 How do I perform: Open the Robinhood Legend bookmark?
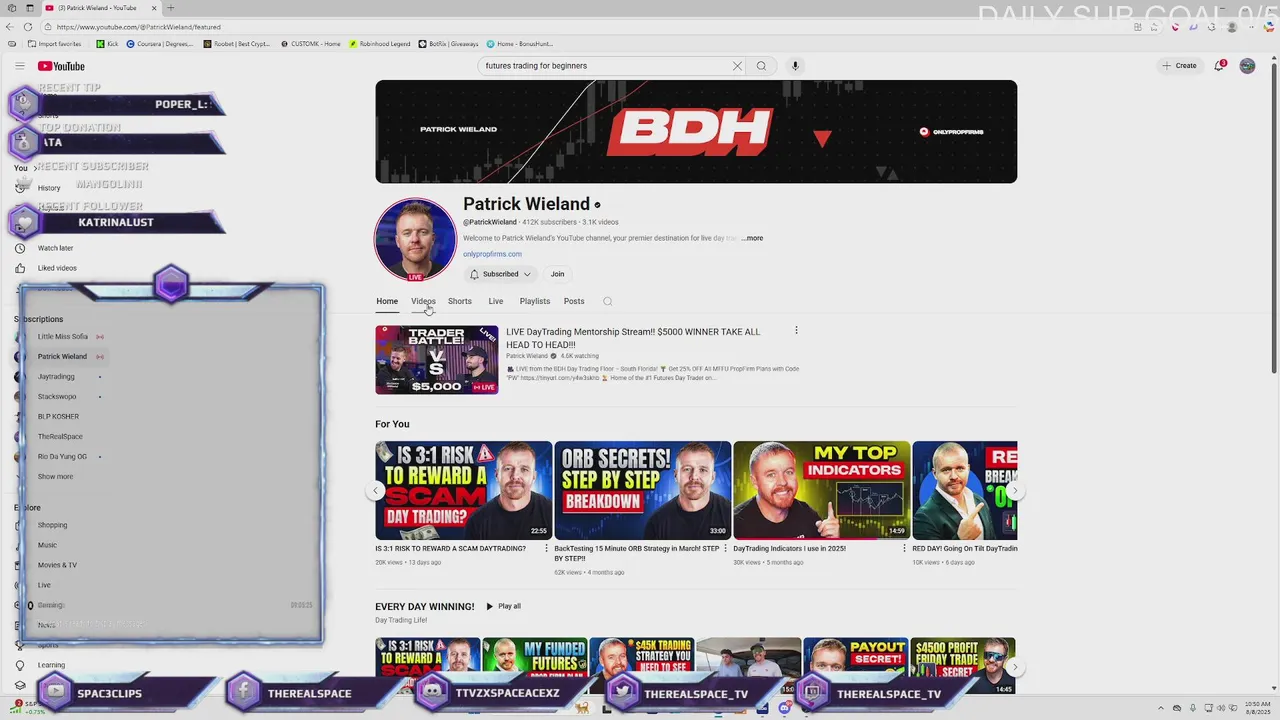379,44
